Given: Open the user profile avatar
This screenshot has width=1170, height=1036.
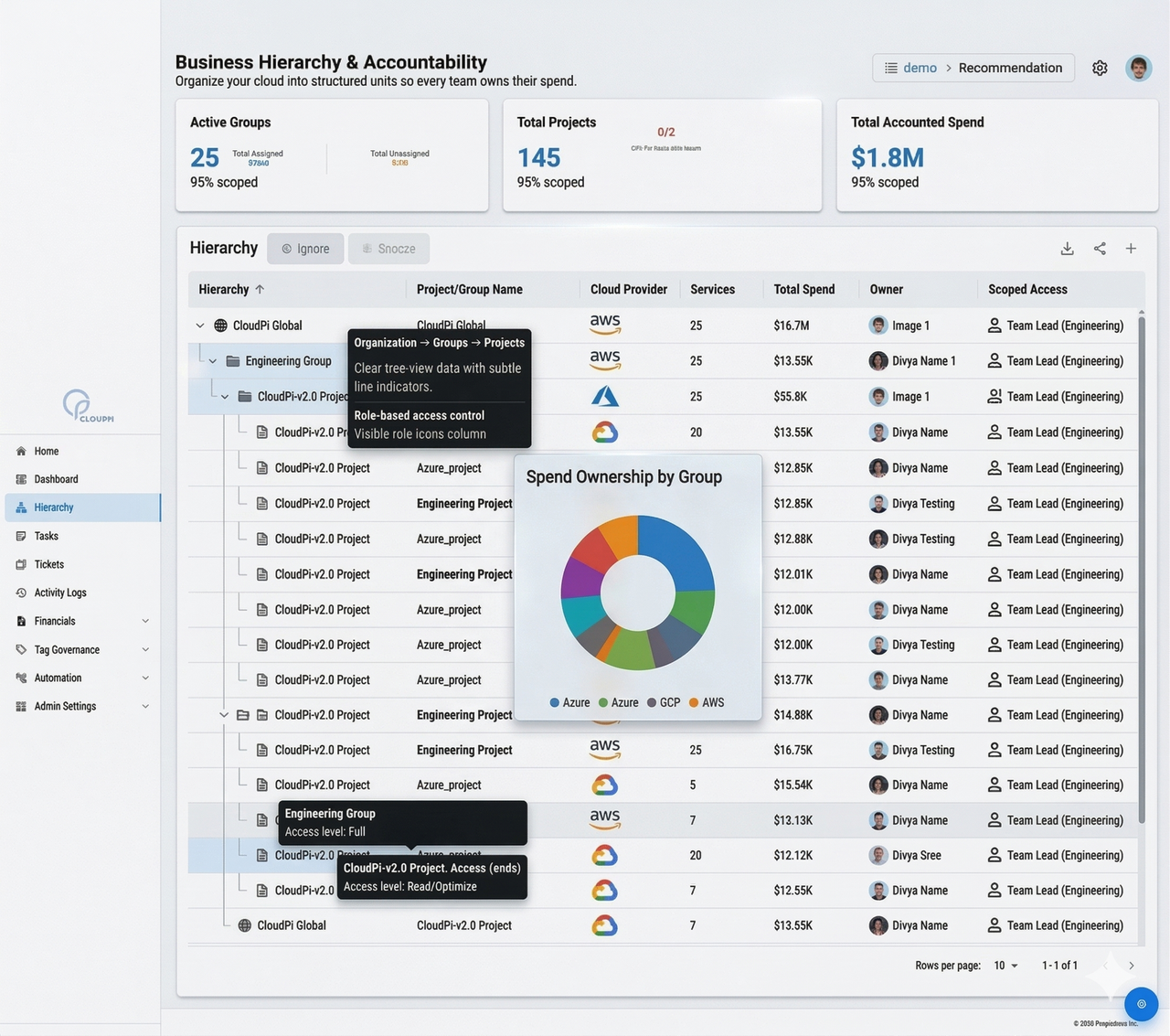Looking at the screenshot, I should tap(1138, 68).
